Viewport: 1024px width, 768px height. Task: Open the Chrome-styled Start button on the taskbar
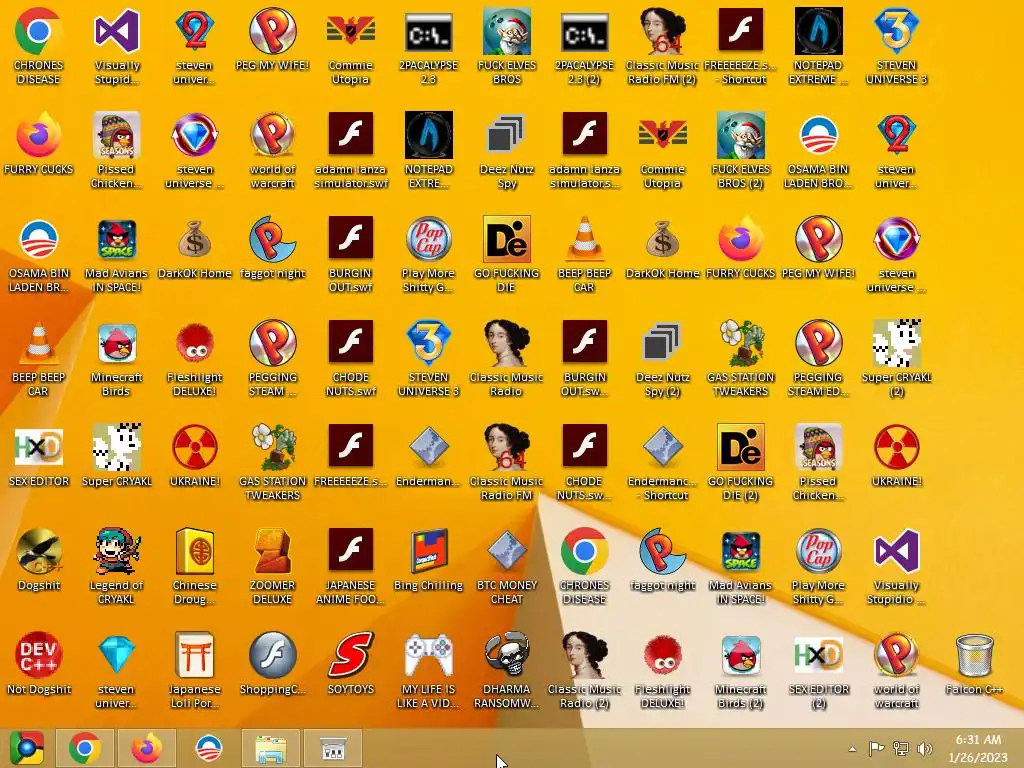point(26,748)
